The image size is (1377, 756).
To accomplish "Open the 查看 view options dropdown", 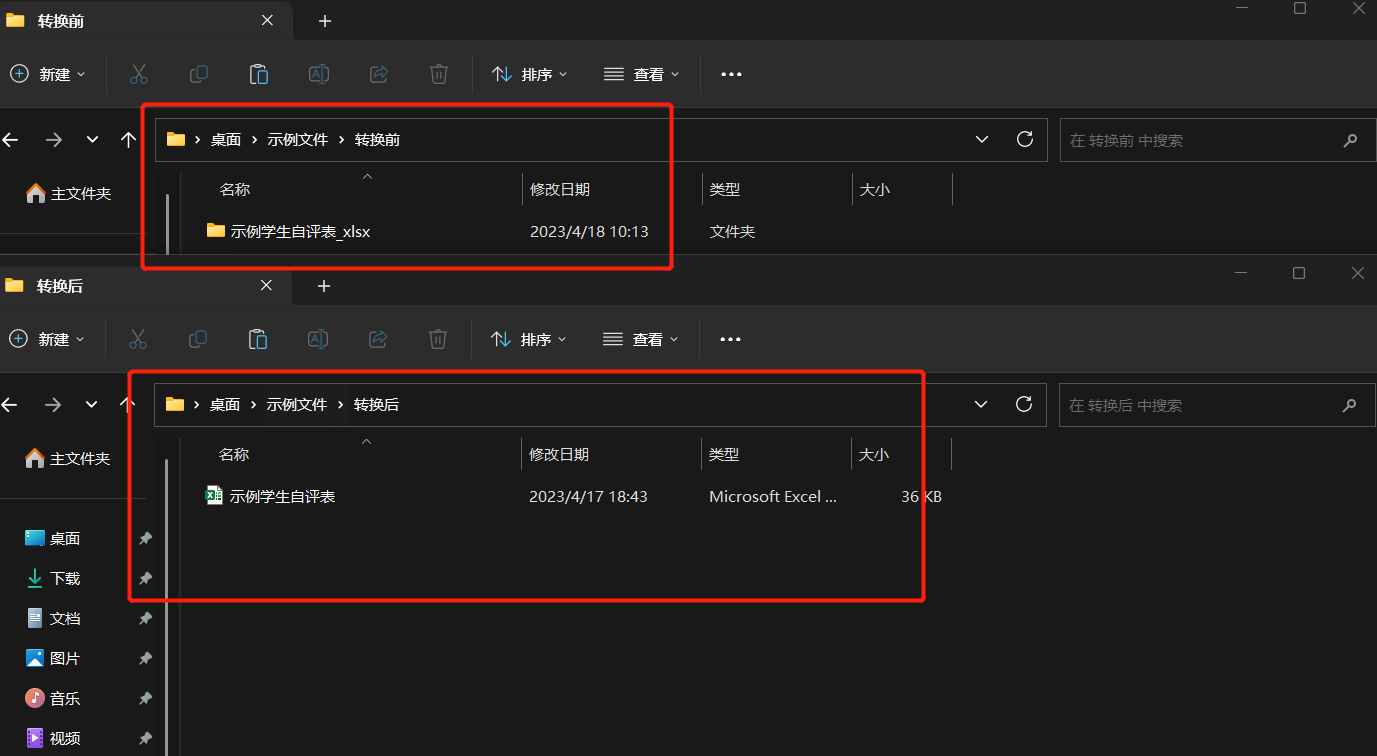I will [x=641, y=74].
